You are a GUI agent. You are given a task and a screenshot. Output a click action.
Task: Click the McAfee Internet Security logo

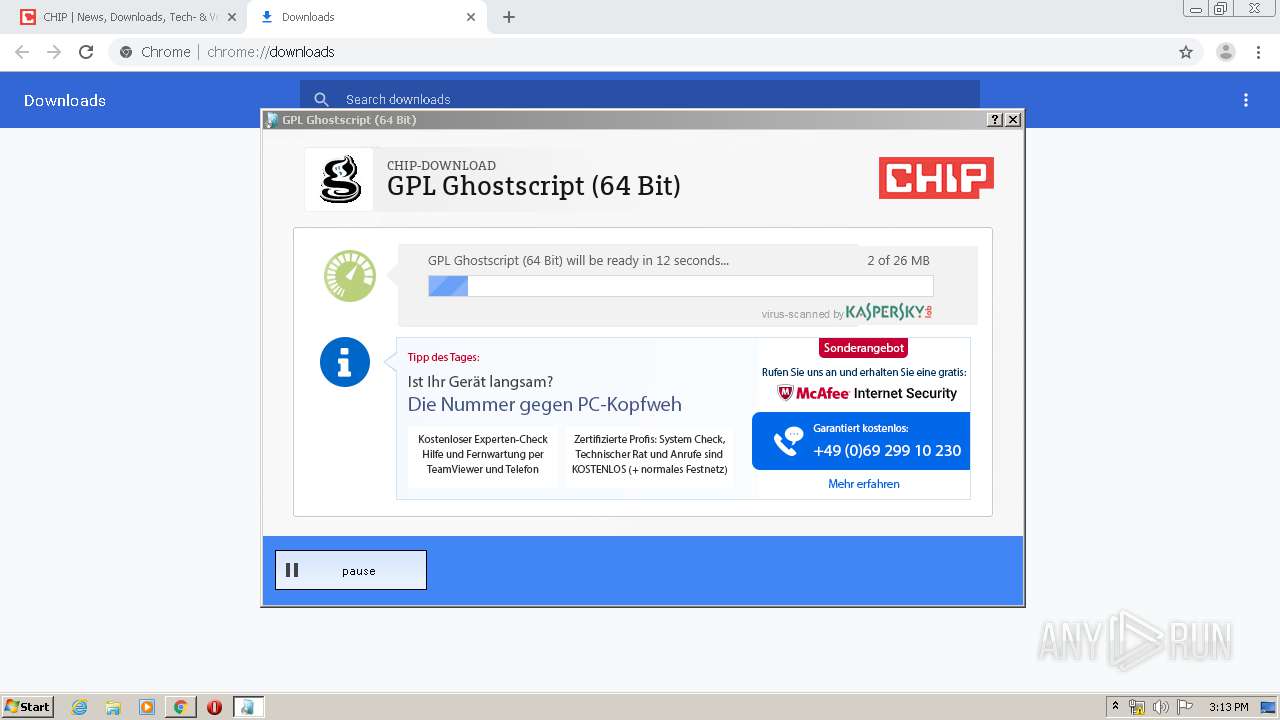(867, 393)
